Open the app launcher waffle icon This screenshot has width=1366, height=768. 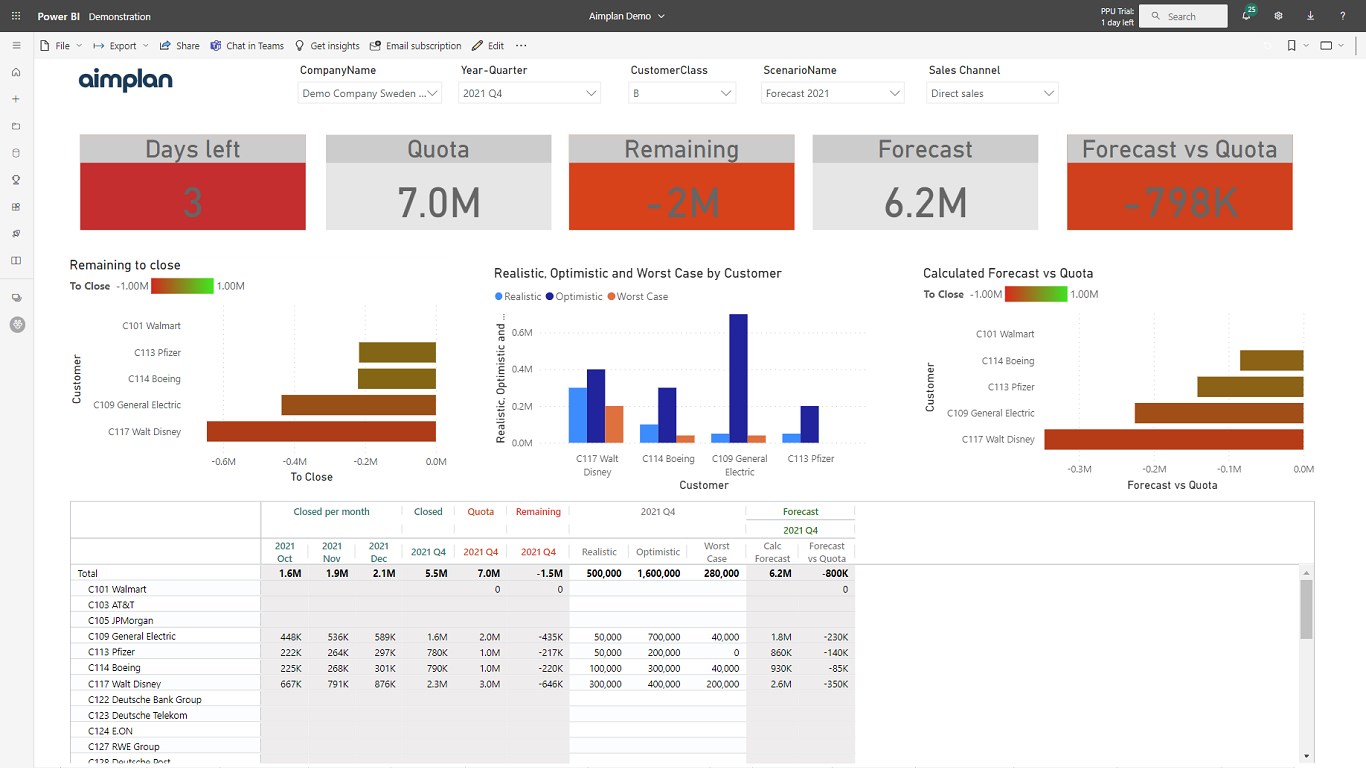tap(16, 16)
